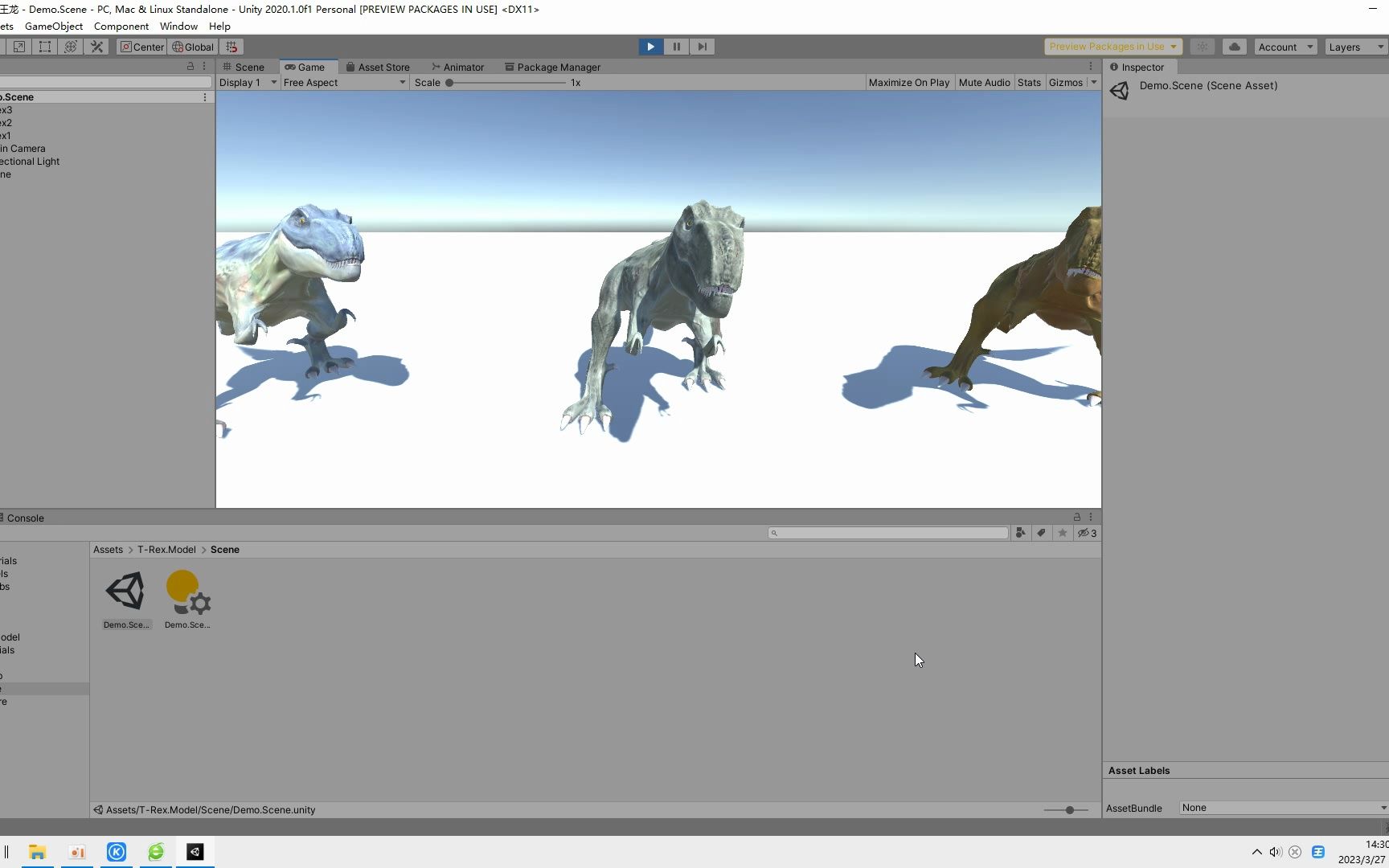
Task: Select Main Camera in Hierarchy
Action: (x=23, y=148)
